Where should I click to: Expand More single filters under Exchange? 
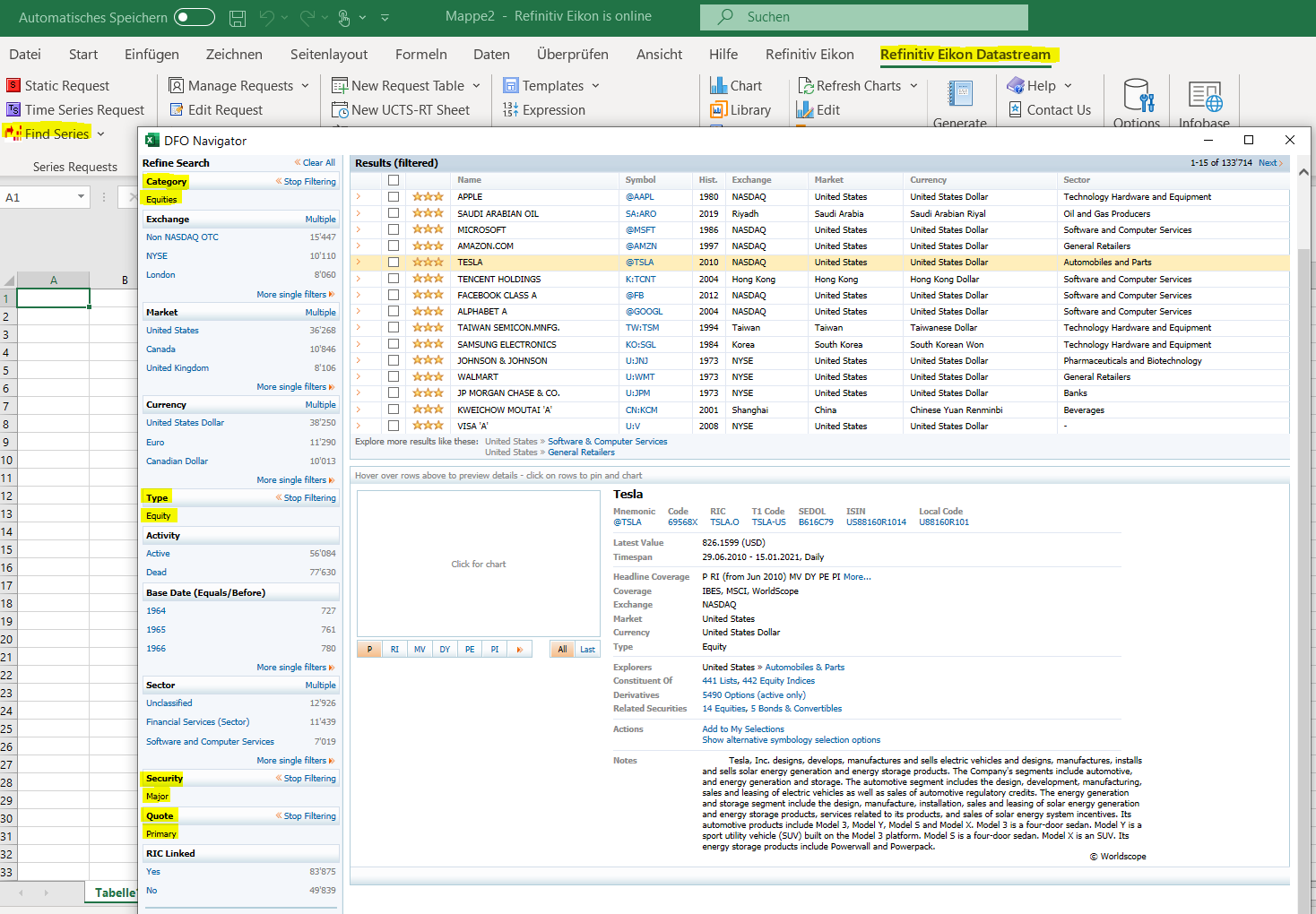[295, 294]
